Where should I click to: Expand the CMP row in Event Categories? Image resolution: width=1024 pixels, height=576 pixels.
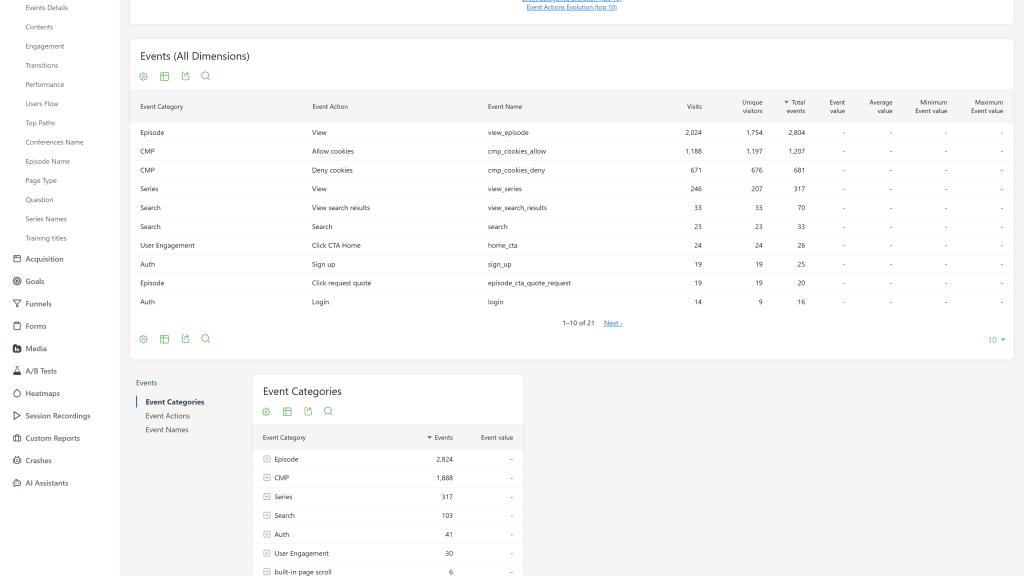(266, 478)
